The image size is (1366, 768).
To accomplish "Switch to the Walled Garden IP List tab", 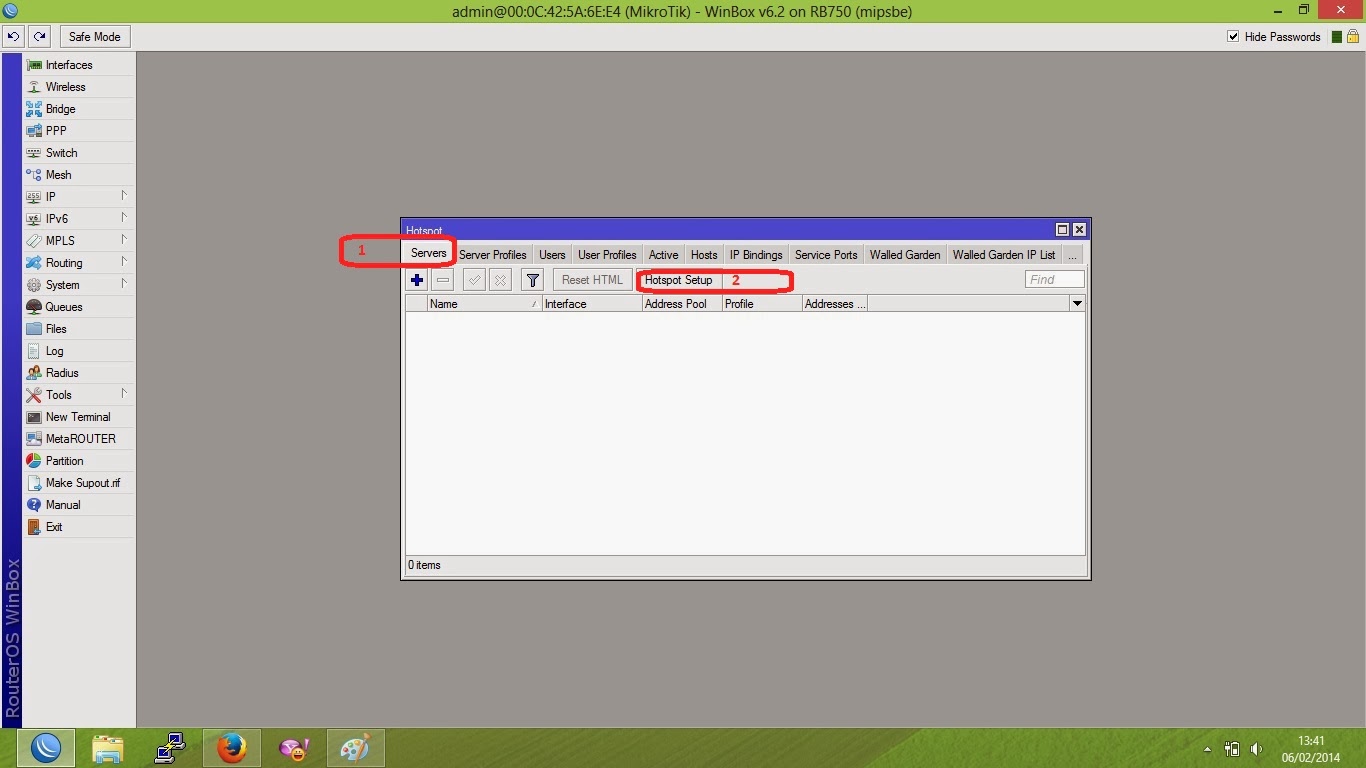I will [x=1004, y=255].
